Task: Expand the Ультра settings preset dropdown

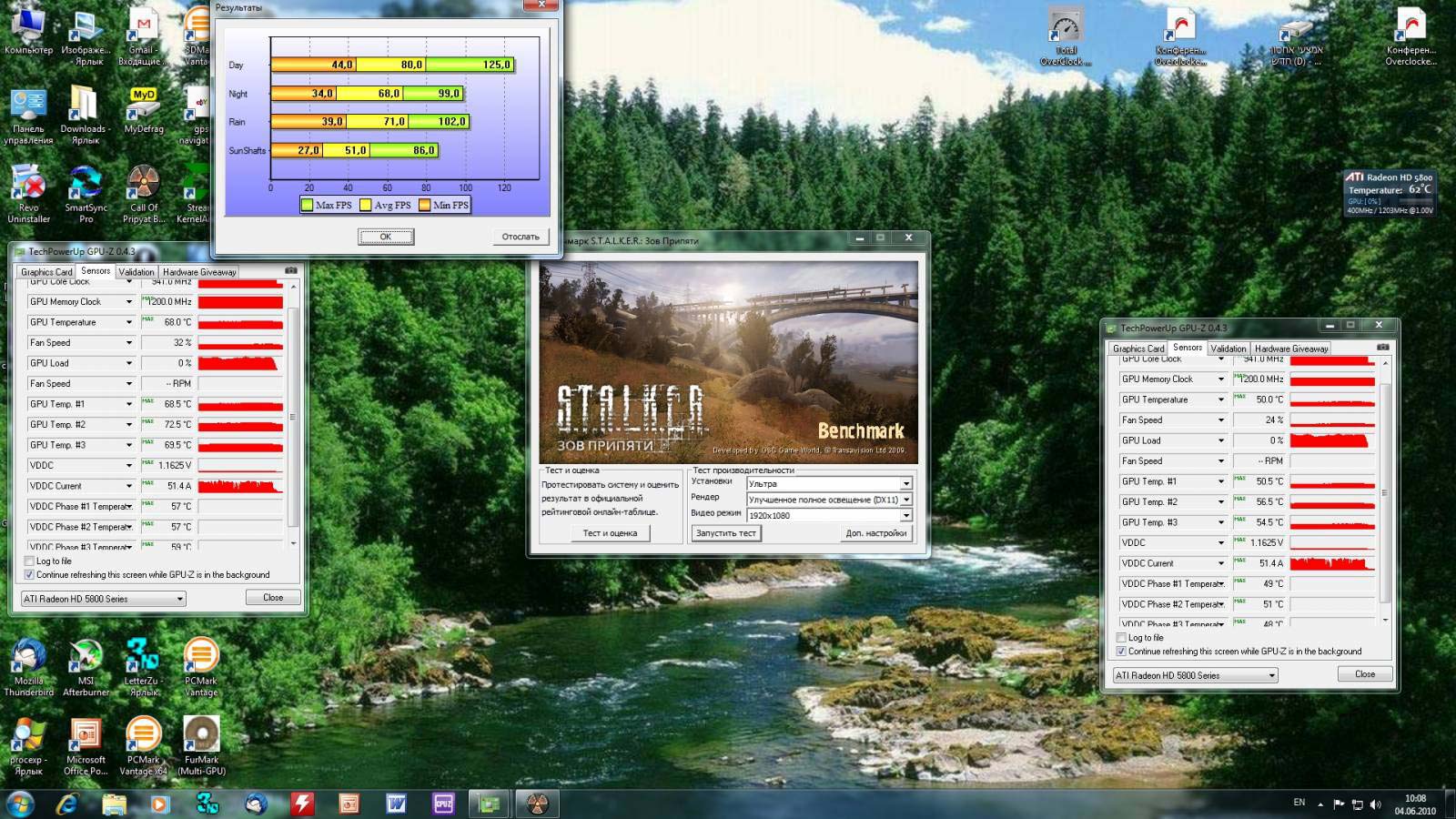Action: point(905,484)
